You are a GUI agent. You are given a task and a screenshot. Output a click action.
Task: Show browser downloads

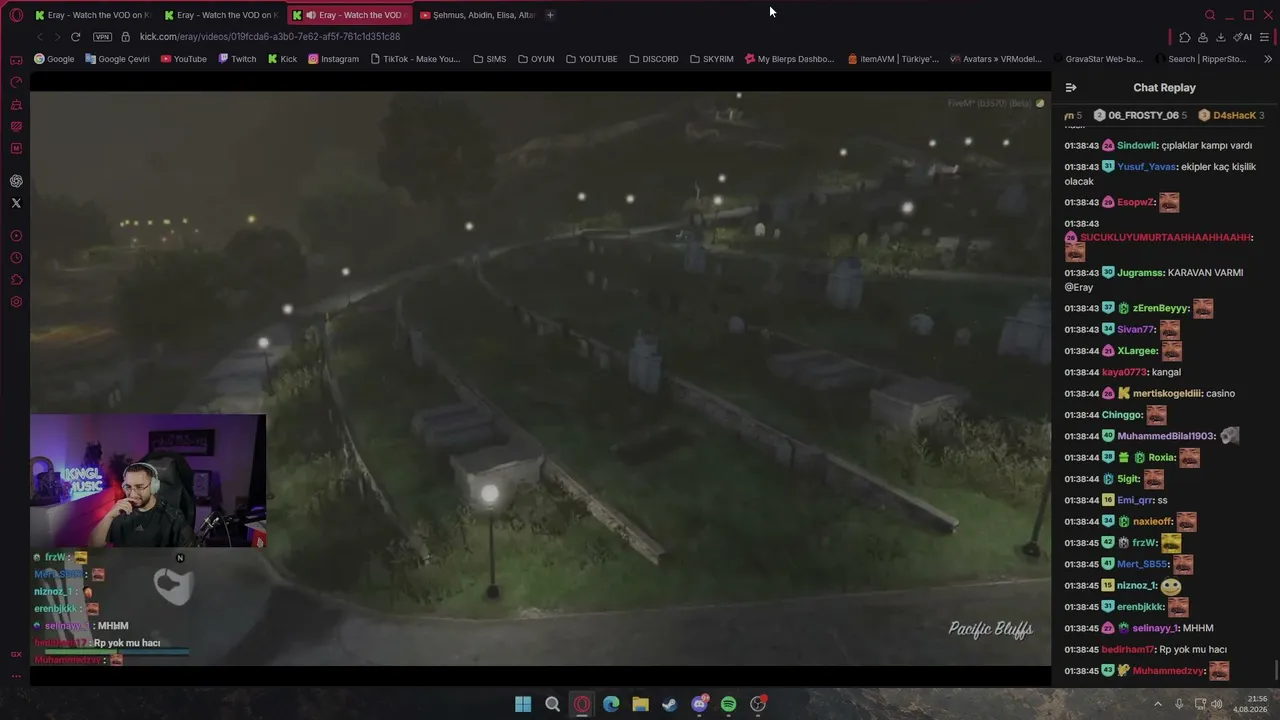click(x=1221, y=37)
